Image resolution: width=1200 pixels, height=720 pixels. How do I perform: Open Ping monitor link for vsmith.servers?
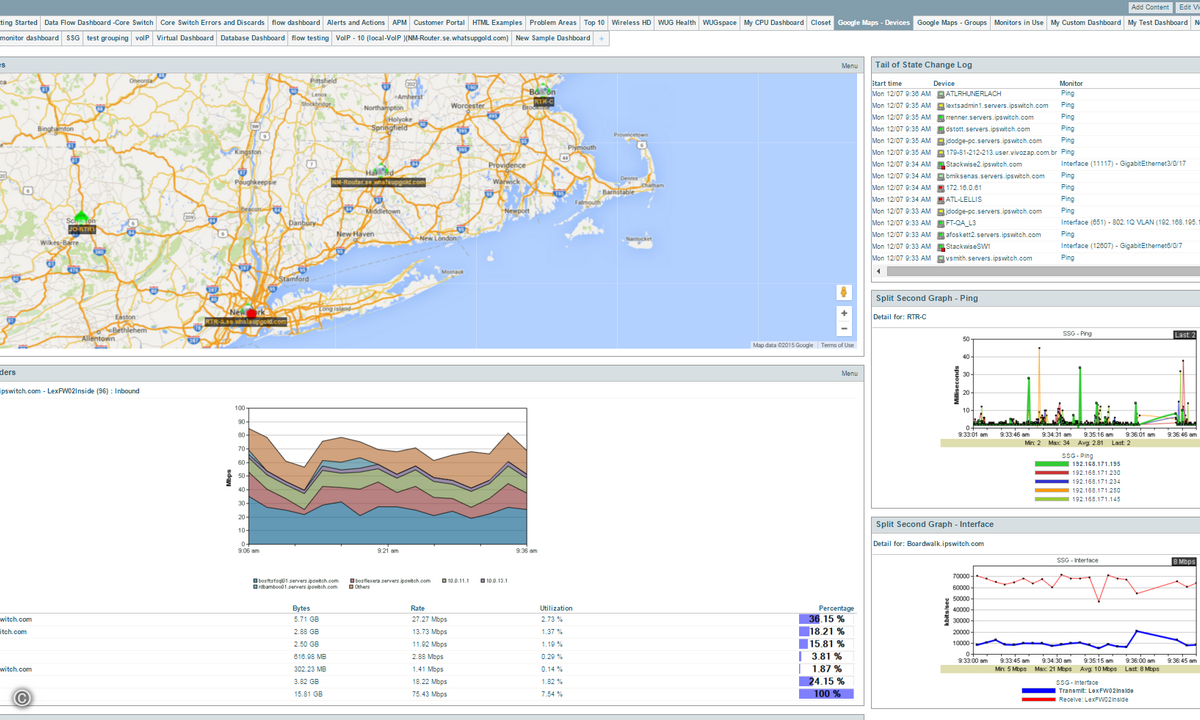point(1067,258)
